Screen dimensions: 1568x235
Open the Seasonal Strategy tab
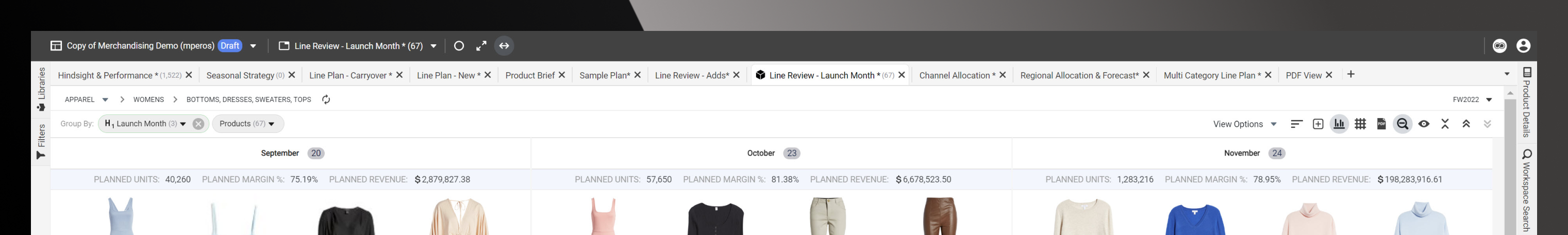[x=240, y=75]
